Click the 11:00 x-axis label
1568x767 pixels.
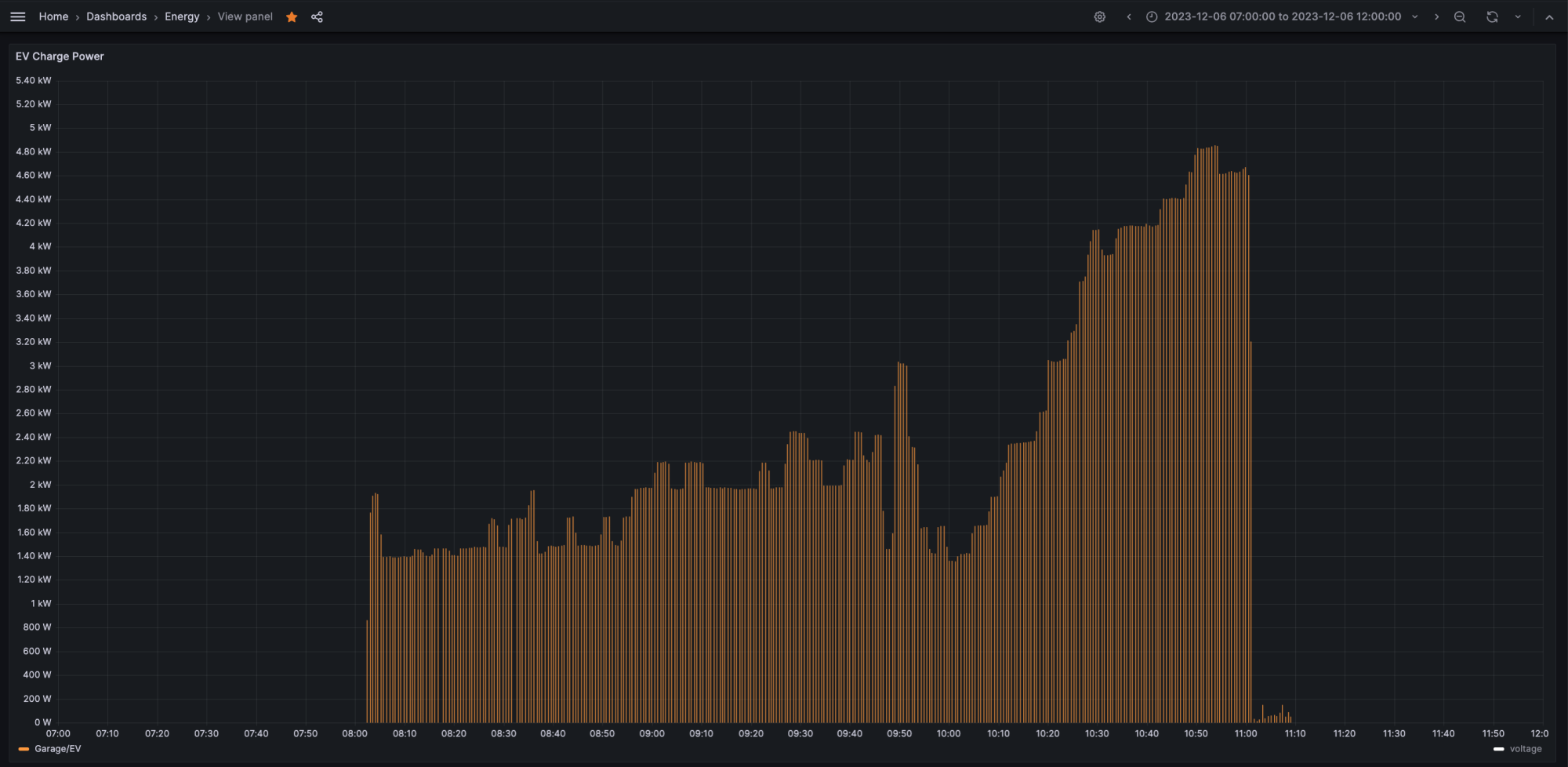(x=1246, y=734)
